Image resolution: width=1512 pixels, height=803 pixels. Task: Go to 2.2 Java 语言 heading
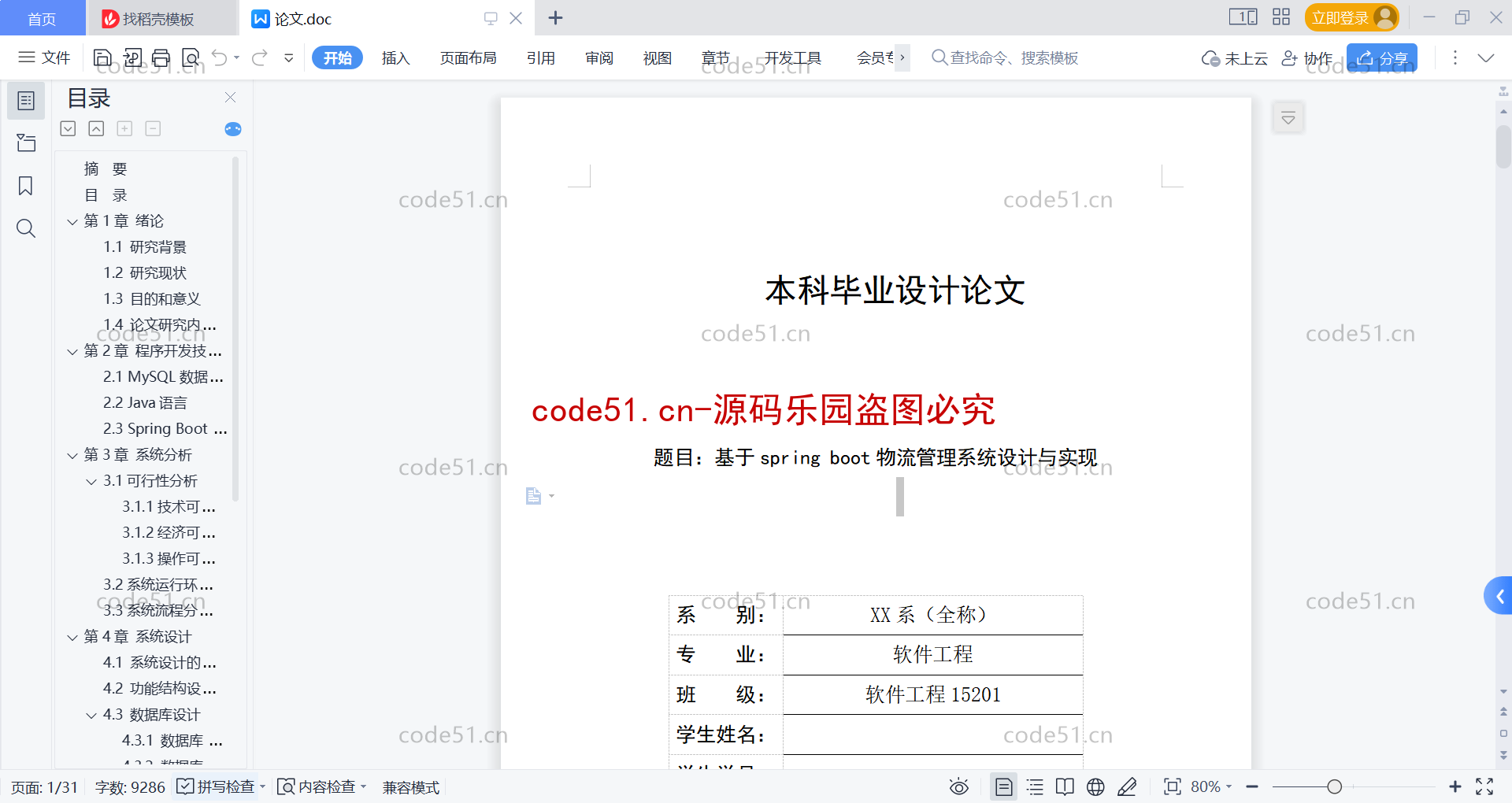[x=145, y=402]
